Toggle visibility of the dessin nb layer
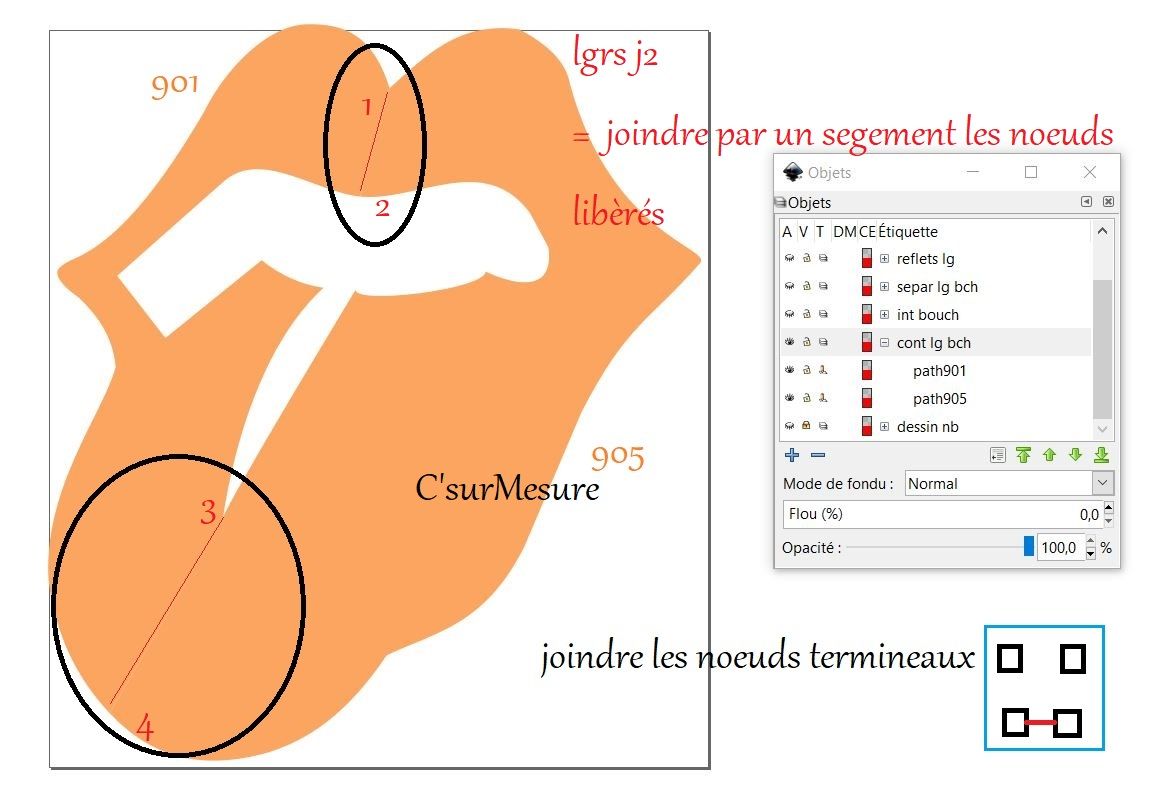1156x799 pixels. click(x=790, y=426)
